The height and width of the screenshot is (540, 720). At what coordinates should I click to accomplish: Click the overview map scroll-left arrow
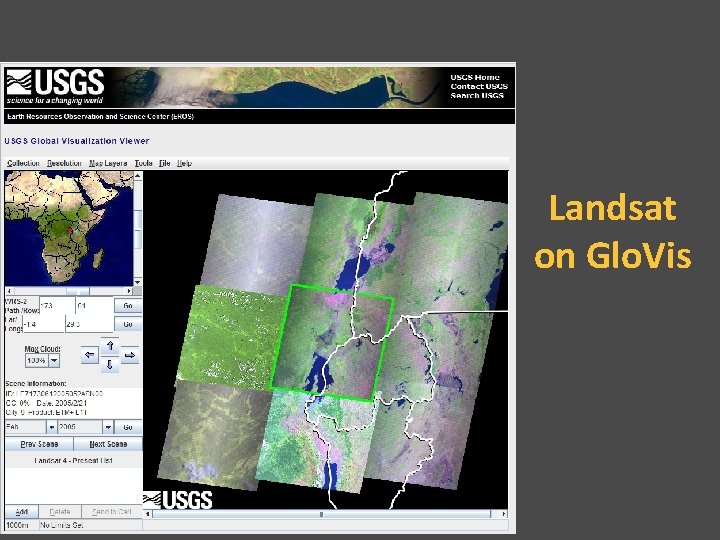tap(9, 291)
